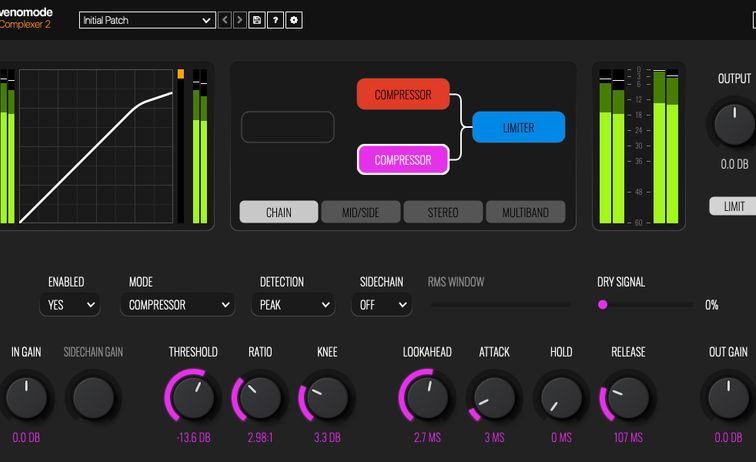Click the previous patch arrow

(x=225, y=20)
